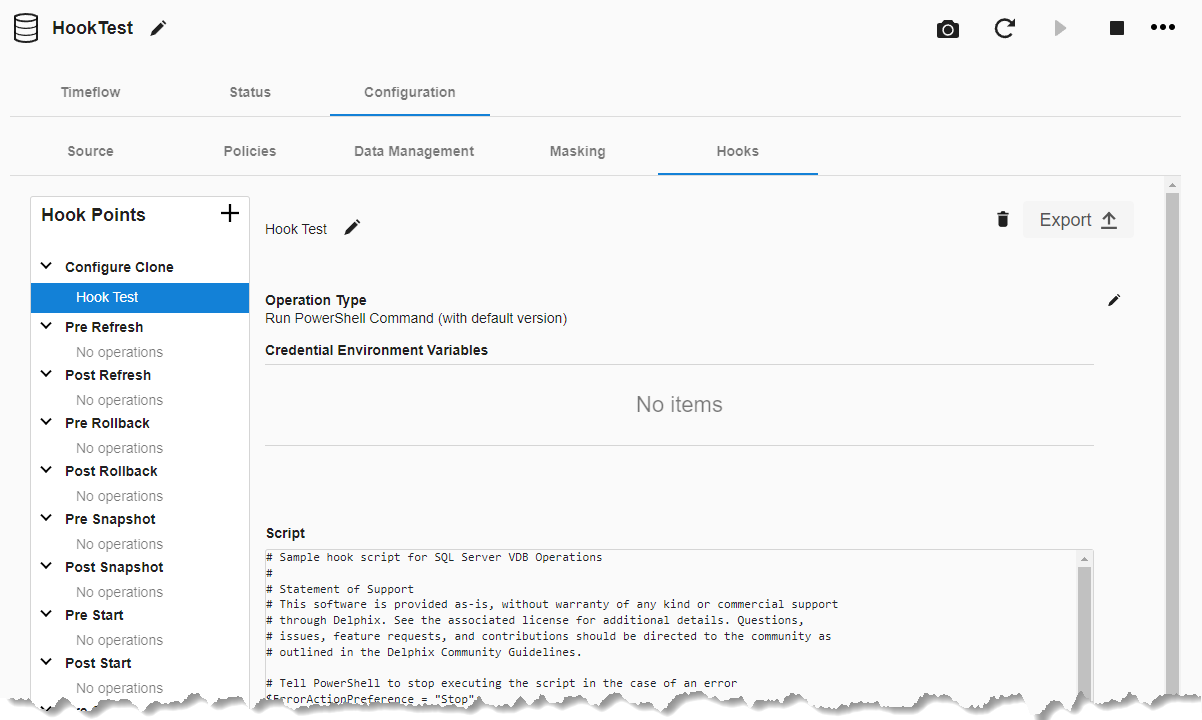Click the Script box scrollbar up arrow
Image resolution: width=1202 pixels, height=720 pixels.
point(1084,558)
